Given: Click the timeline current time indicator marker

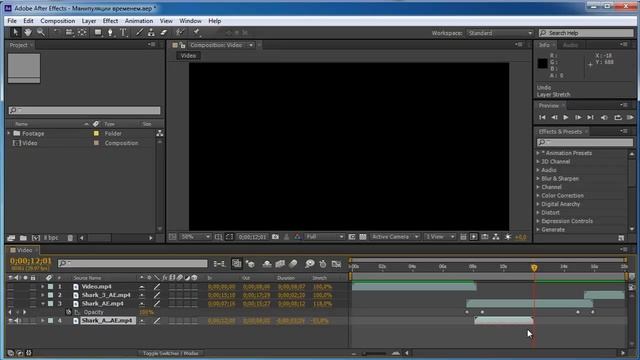Looking at the screenshot, I should 534,268.
